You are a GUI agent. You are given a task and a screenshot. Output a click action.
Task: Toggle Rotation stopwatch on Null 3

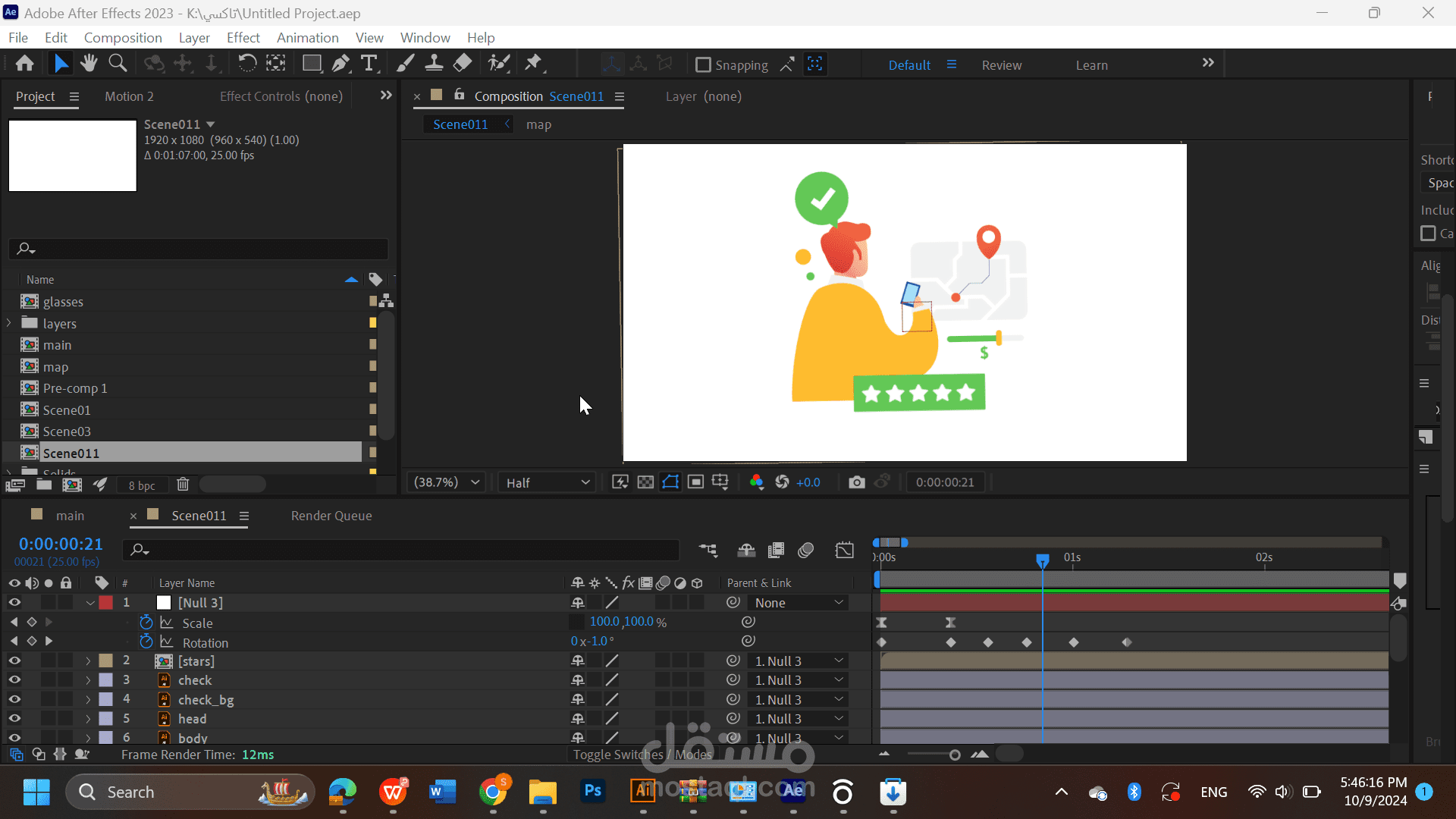[x=146, y=642]
